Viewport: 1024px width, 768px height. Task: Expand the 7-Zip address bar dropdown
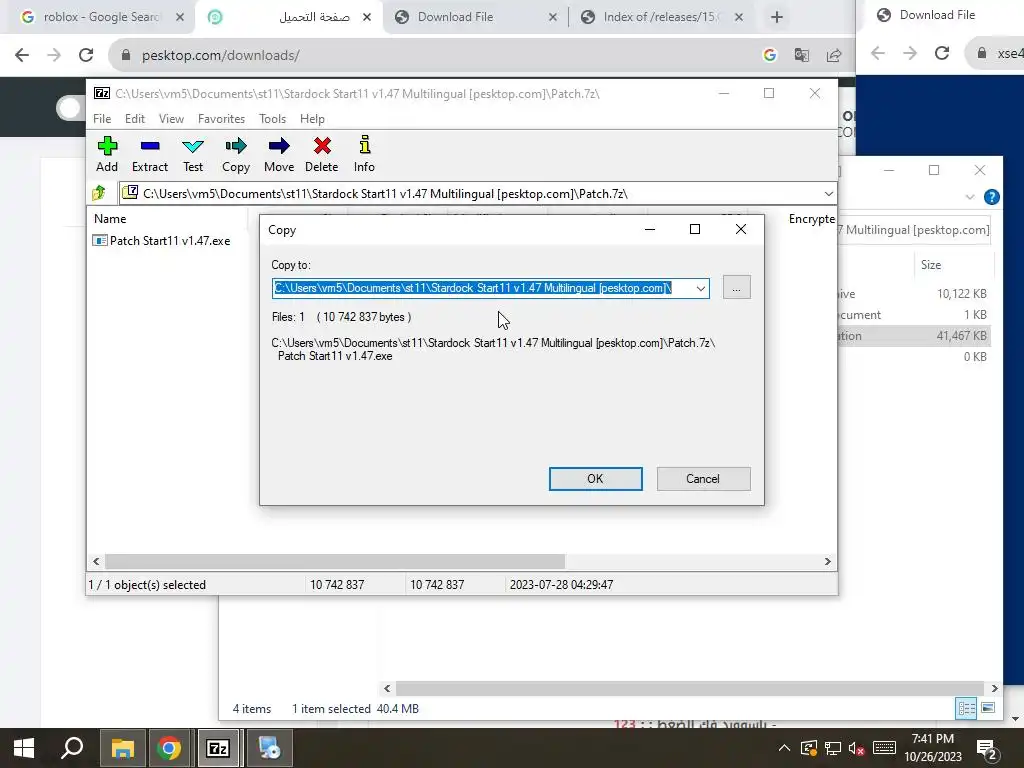[828, 193]
